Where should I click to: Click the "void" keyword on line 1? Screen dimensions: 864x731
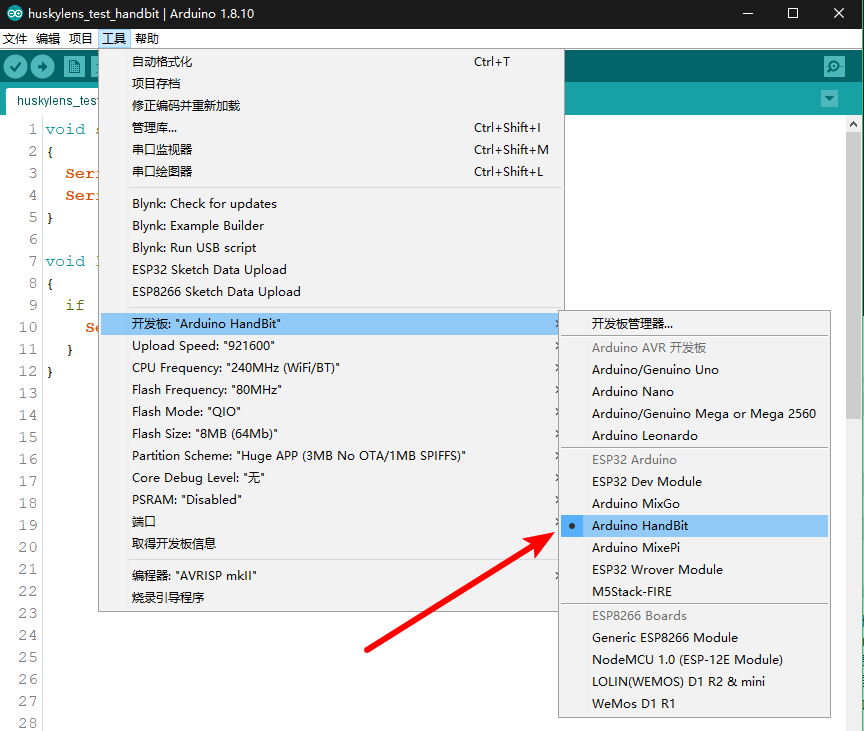pos(66,129)
